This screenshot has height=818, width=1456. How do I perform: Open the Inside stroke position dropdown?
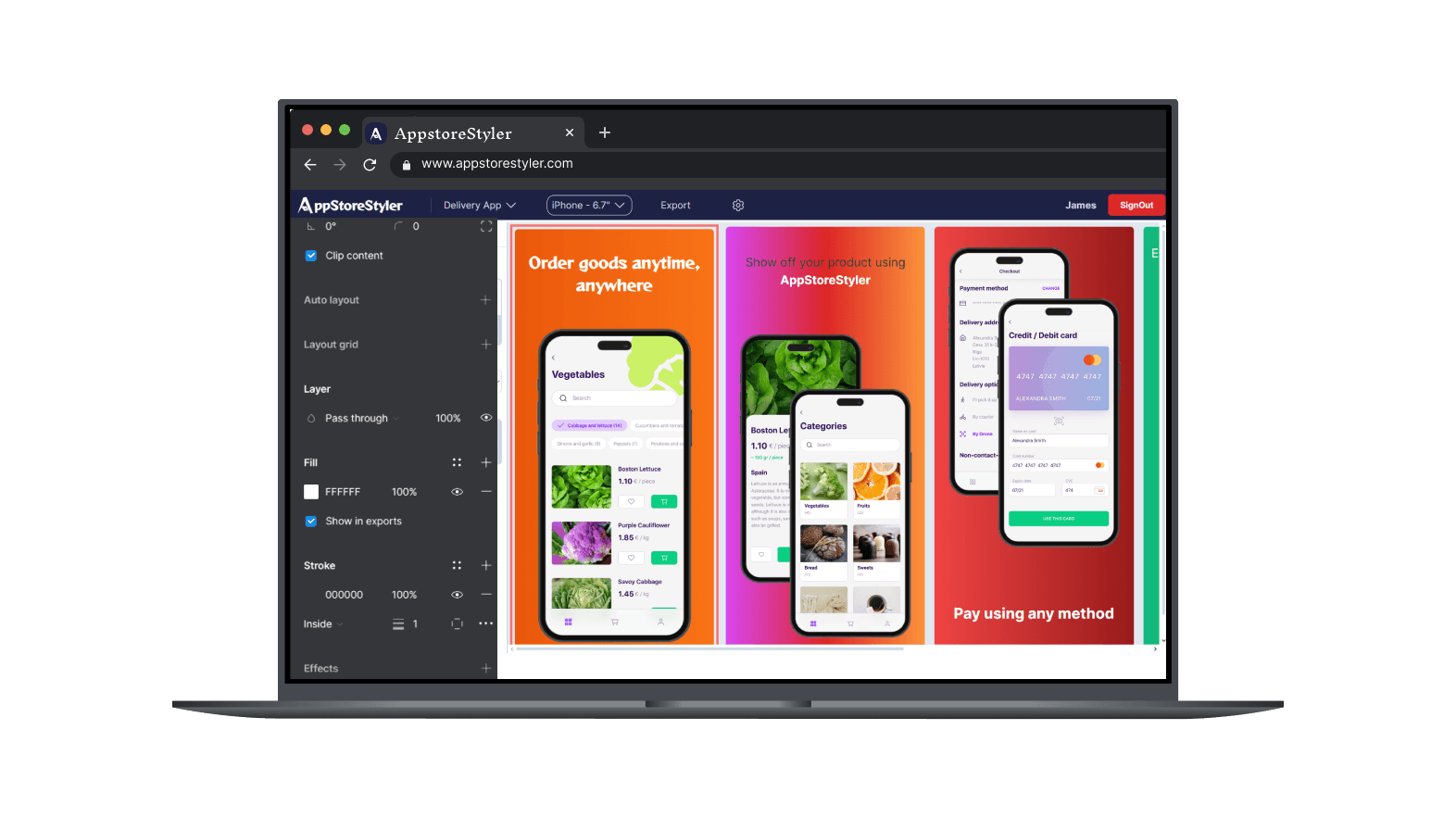pos(322,624)
